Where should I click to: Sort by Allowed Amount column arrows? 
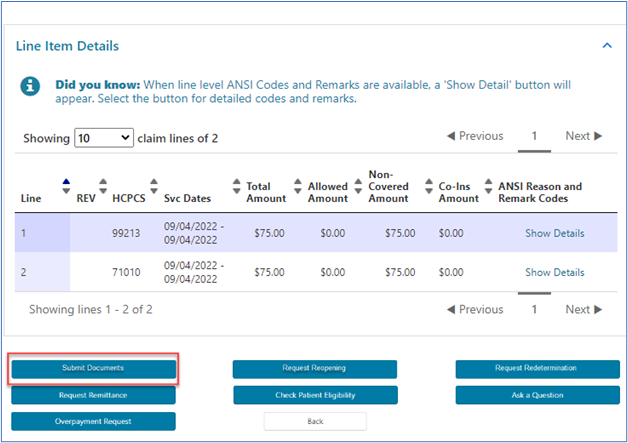[x=298, y=186]
